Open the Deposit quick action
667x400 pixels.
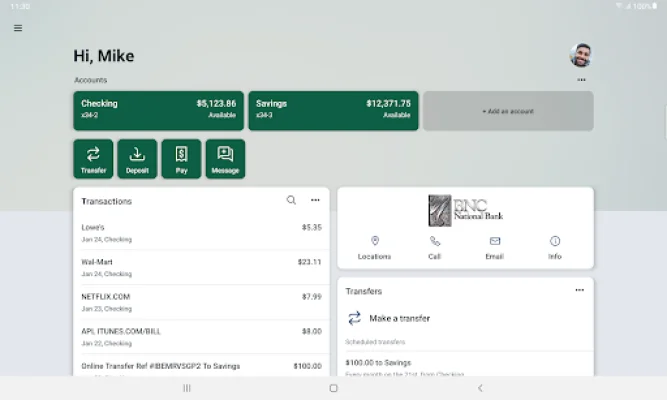coord(137,159)
